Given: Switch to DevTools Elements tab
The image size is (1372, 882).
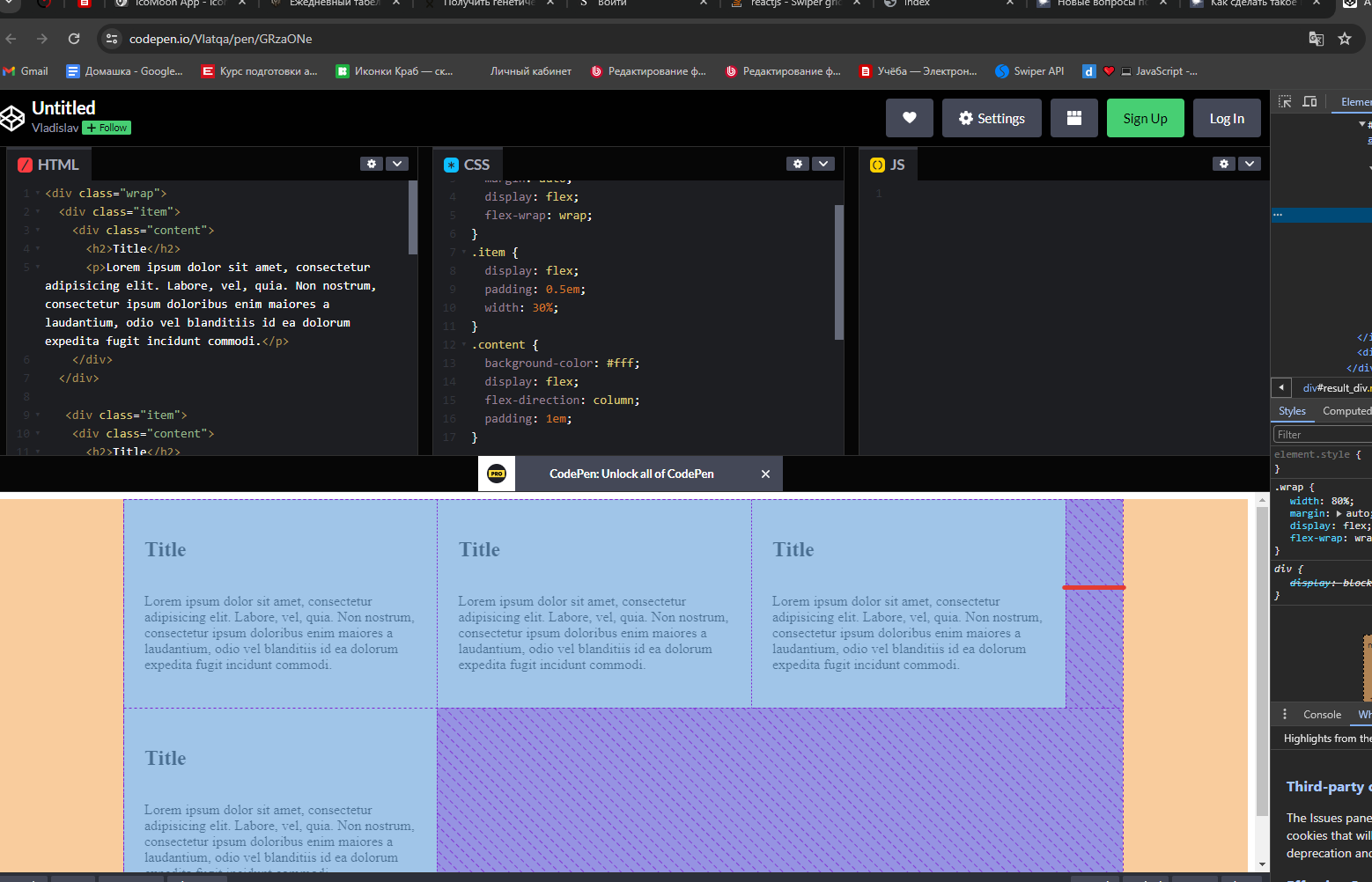Looking at the screenshot, I should 1354,102.
